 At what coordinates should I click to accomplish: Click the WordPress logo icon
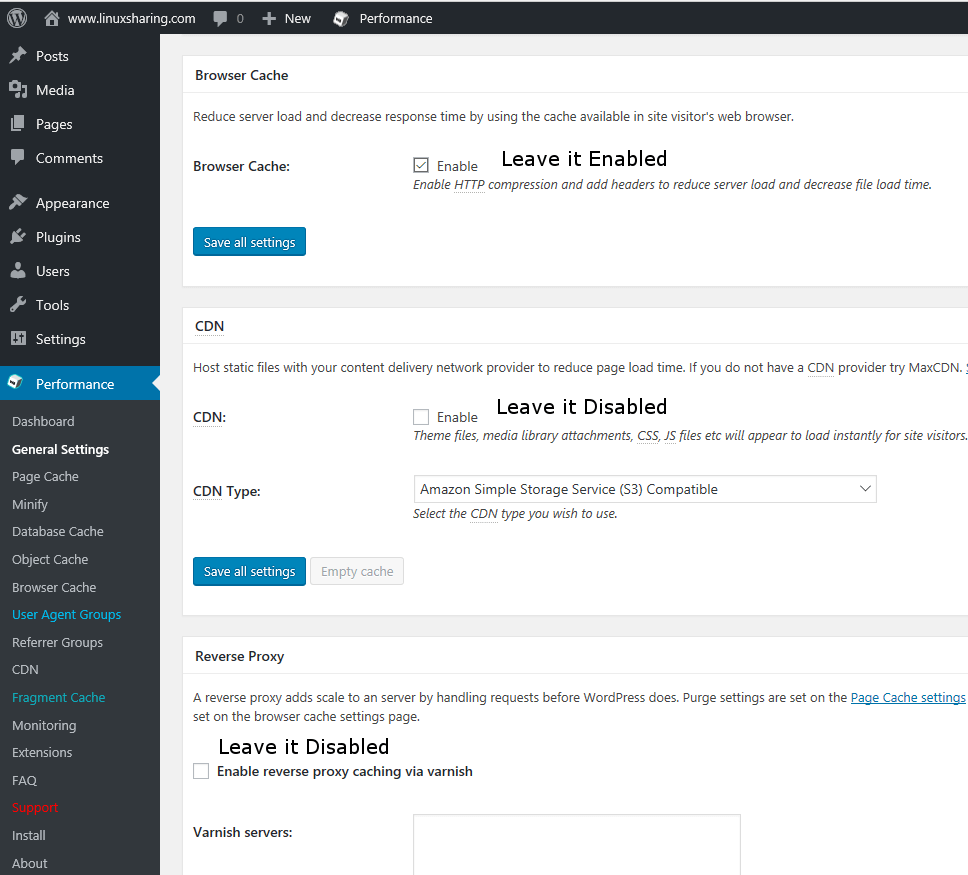click(17, 18)
